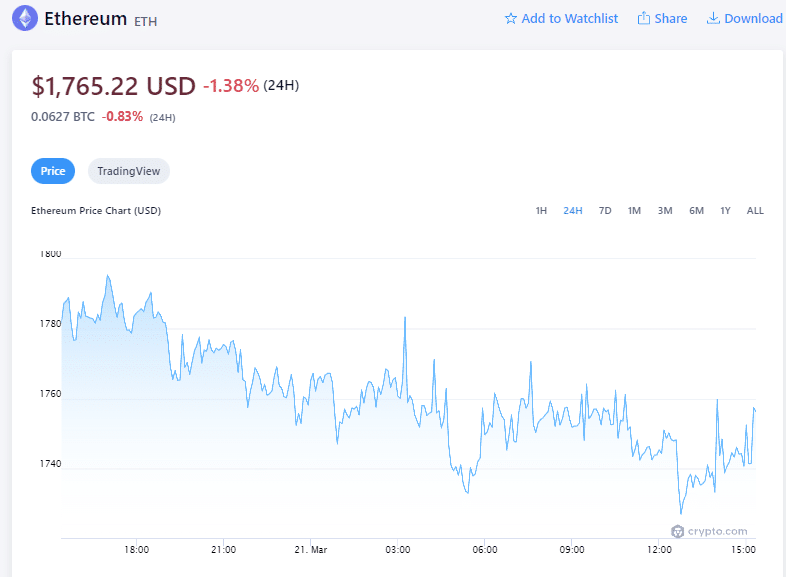786x577 pixels.
Task: Click the Ethereum Price Chart (USD) label
Action: (96, 211)
